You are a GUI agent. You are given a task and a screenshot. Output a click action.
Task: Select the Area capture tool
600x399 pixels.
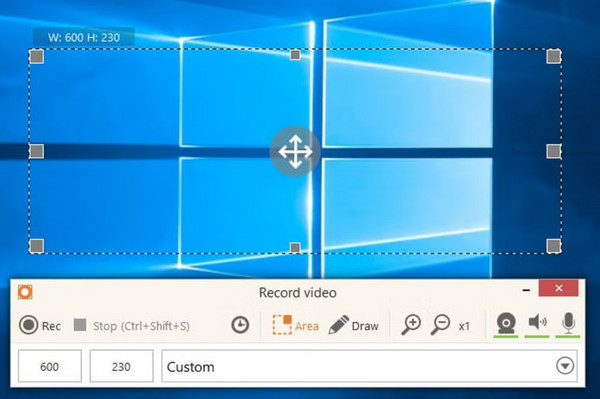tap(295, 325)
